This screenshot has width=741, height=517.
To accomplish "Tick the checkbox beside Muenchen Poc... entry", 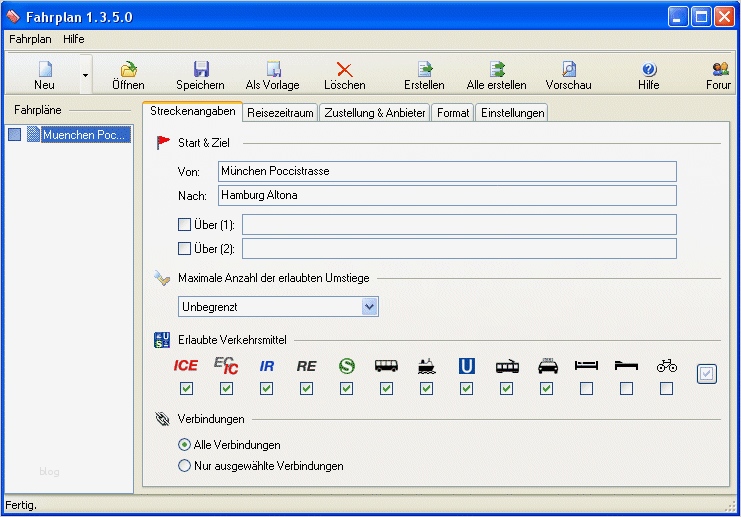I will (x=15, y=135).
